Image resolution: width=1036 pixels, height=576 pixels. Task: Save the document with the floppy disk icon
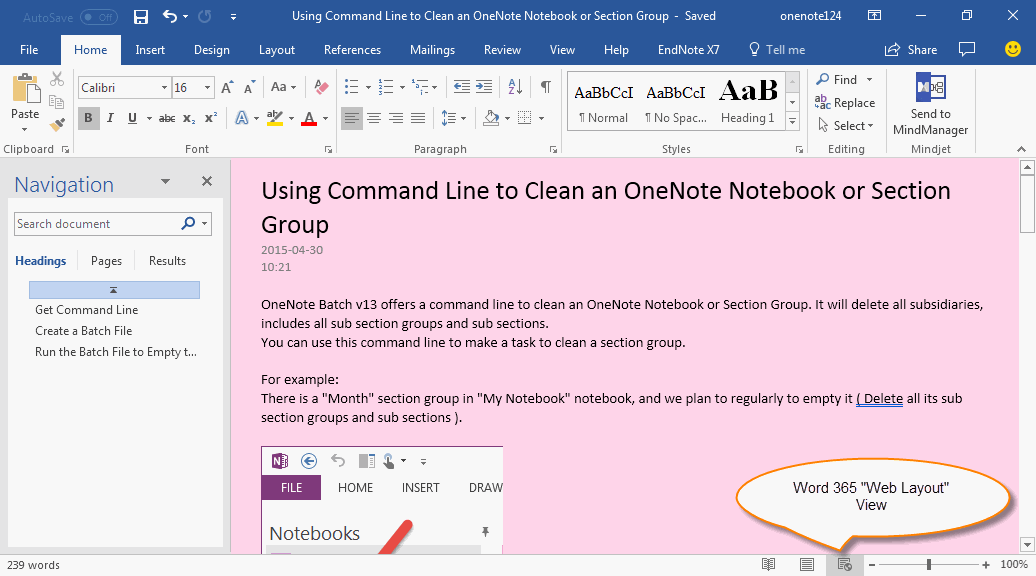(141, 17)
